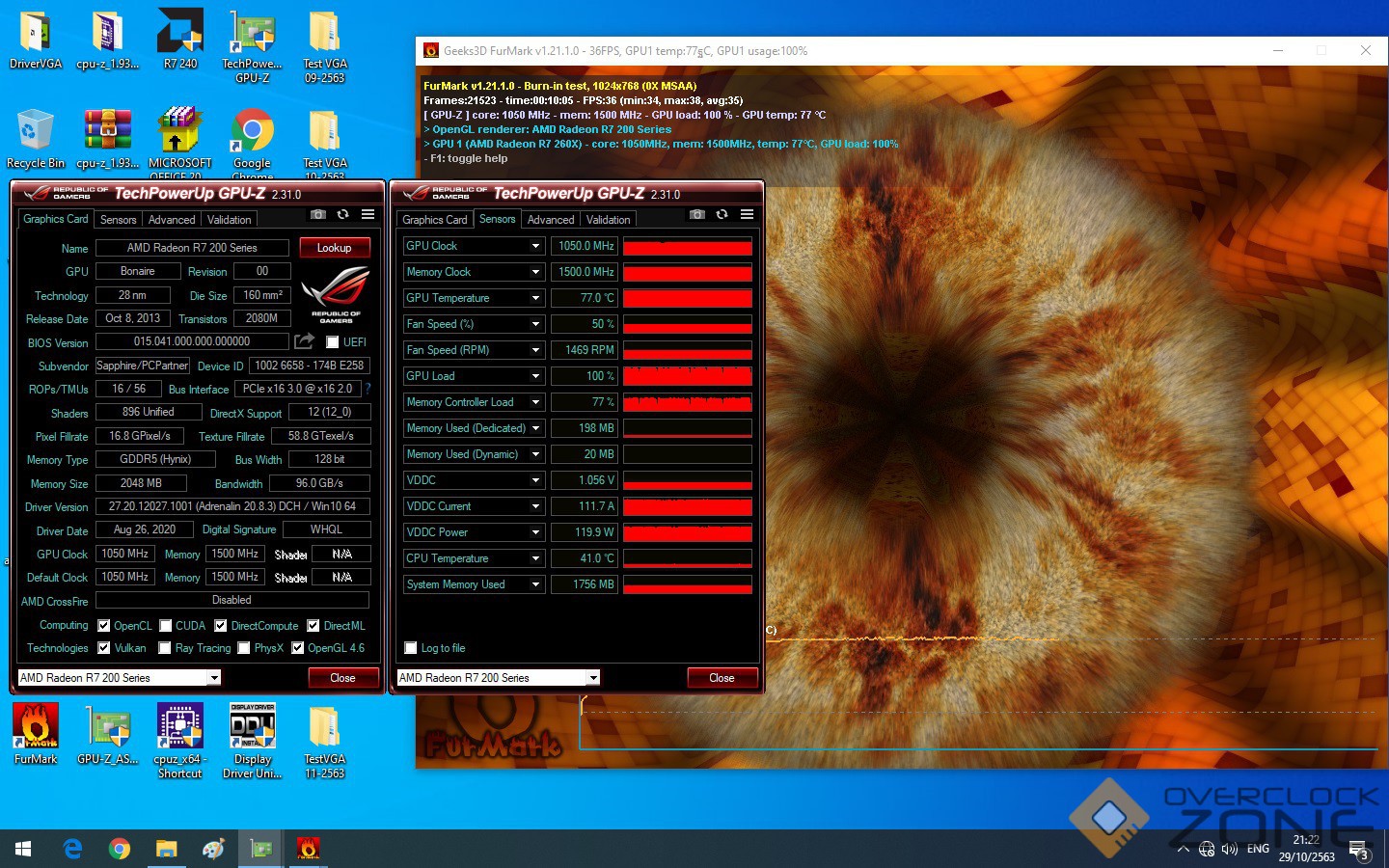Open the VDDC Power sensor dropdown

click(535, 532)
